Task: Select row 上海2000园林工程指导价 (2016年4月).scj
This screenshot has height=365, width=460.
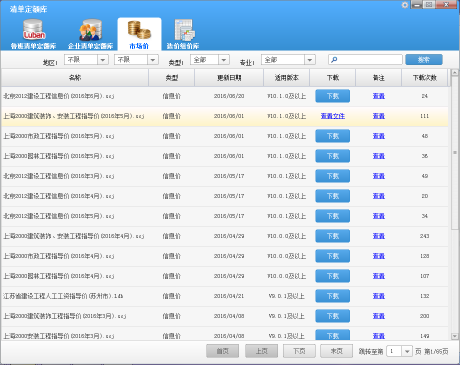Action: pos(225,276)
